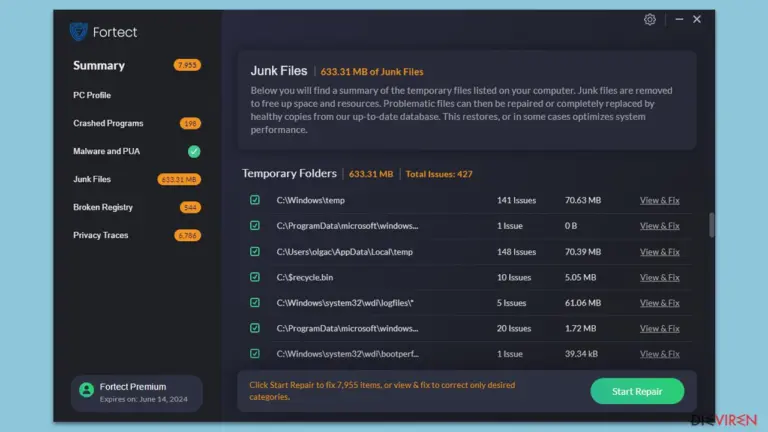This screenshot has height=432, width=768.
Task: Click View & Fix for AppData\Local\temp
Action: (659, 252)
